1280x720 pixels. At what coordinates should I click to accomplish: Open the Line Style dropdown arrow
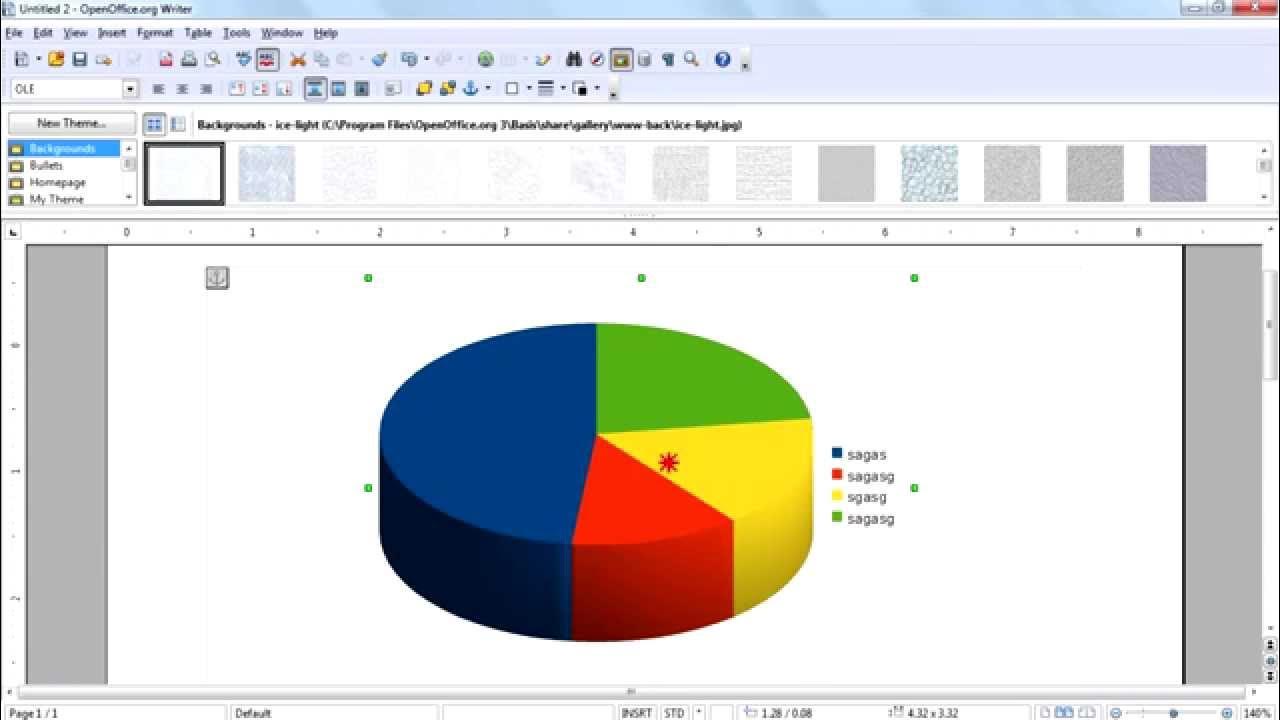coord(563,89)
